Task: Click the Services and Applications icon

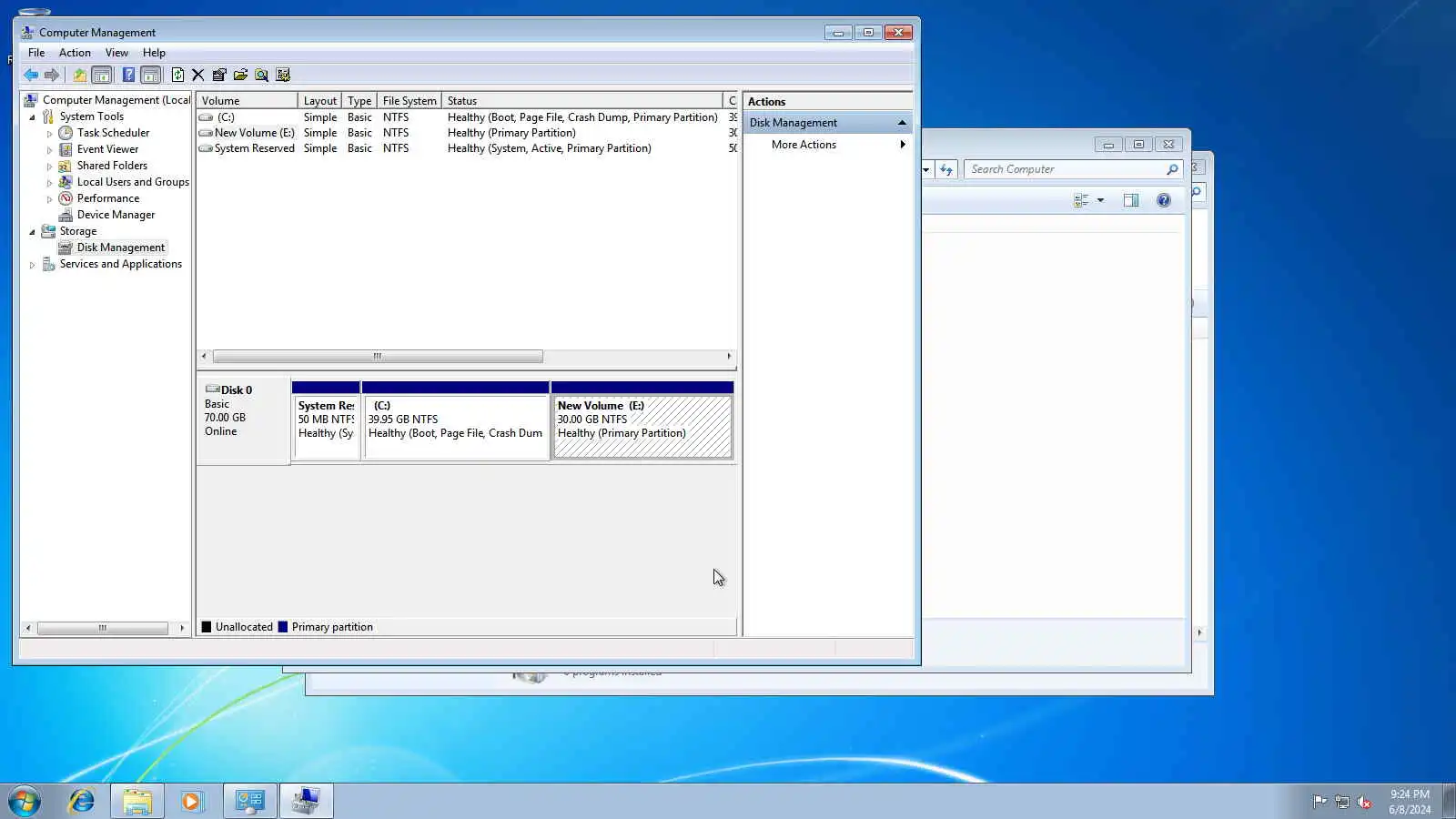Action: [48, 264]
